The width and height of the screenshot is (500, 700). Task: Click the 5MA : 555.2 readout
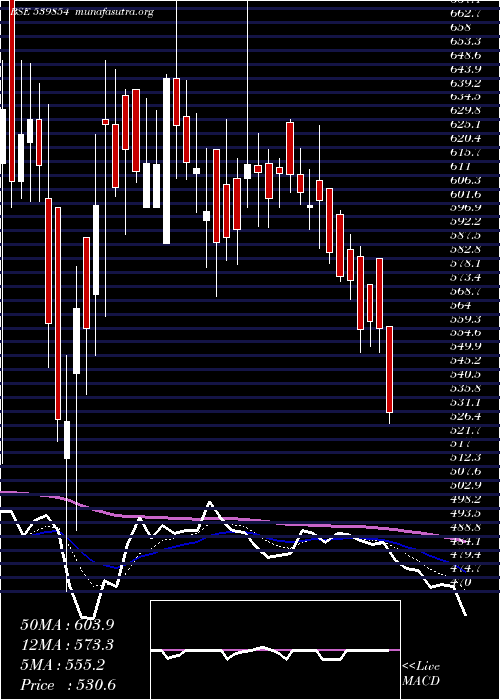coord(62,666)
